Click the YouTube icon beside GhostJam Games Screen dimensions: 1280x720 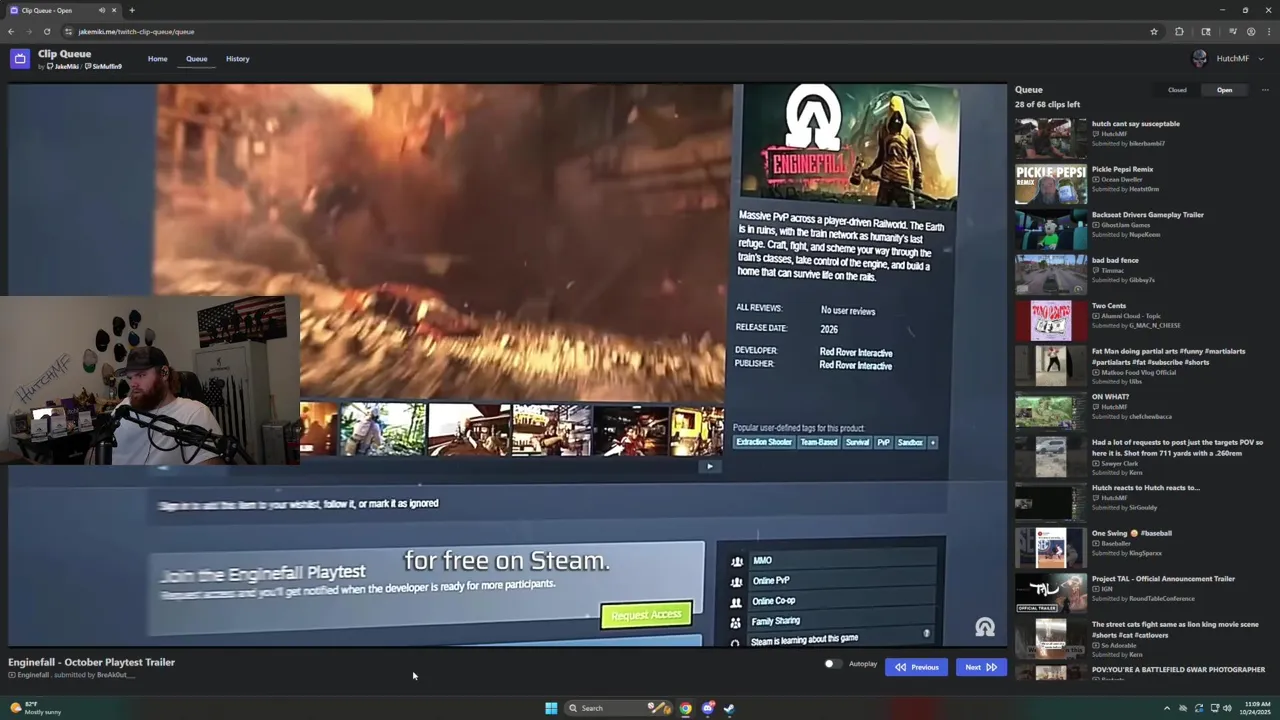click(1096, 225)
